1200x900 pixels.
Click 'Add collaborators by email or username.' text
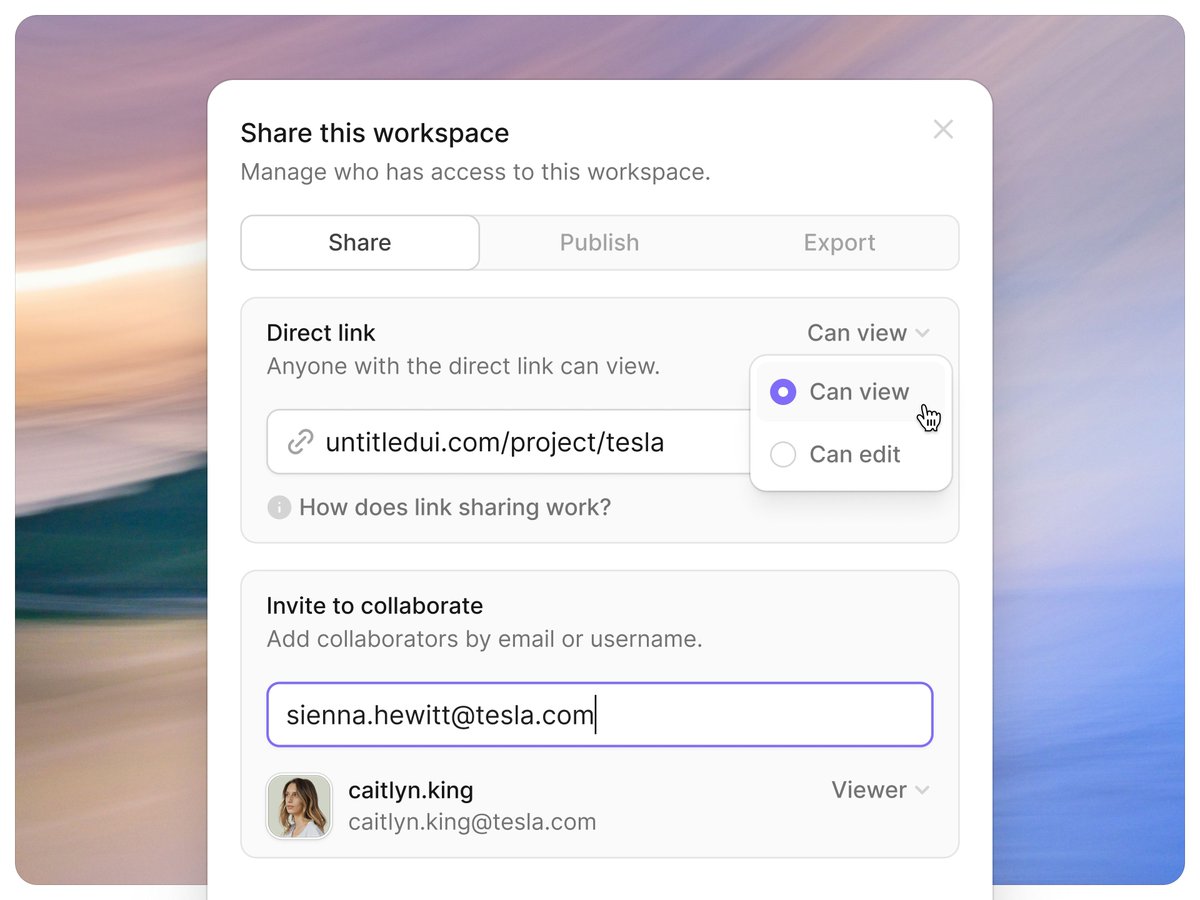point(485,639)
